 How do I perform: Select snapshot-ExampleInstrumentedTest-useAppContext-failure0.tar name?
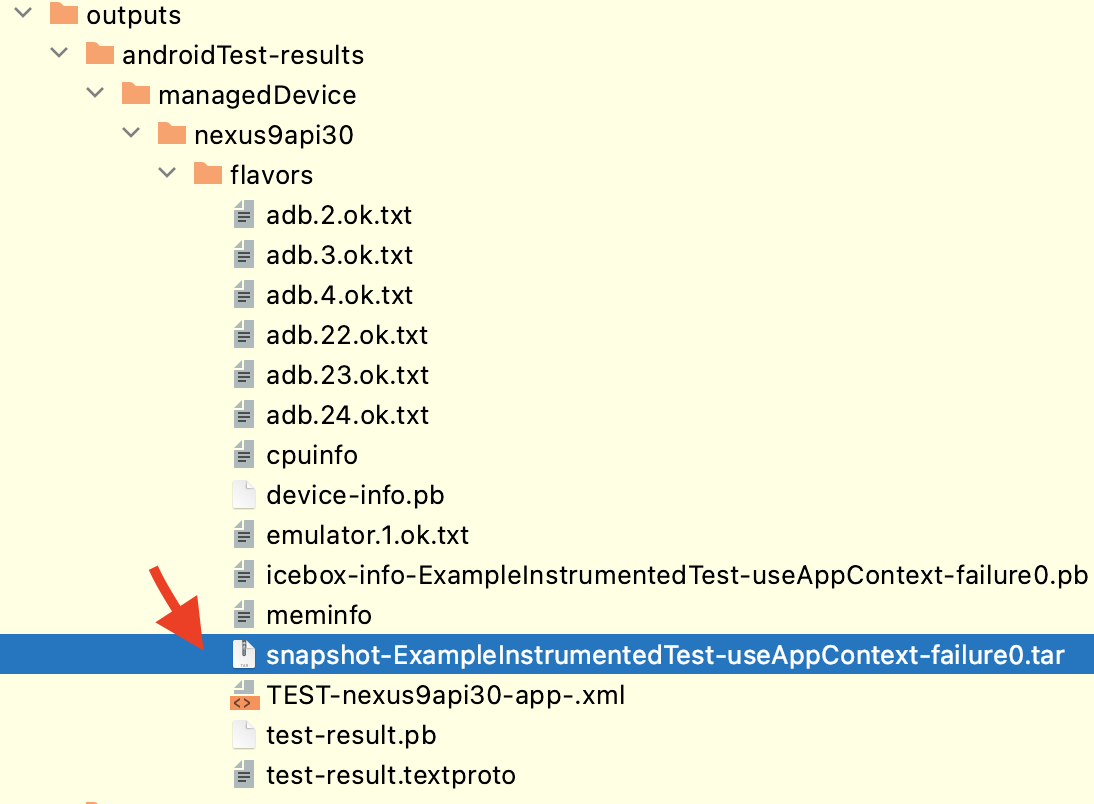click(666, 655)
